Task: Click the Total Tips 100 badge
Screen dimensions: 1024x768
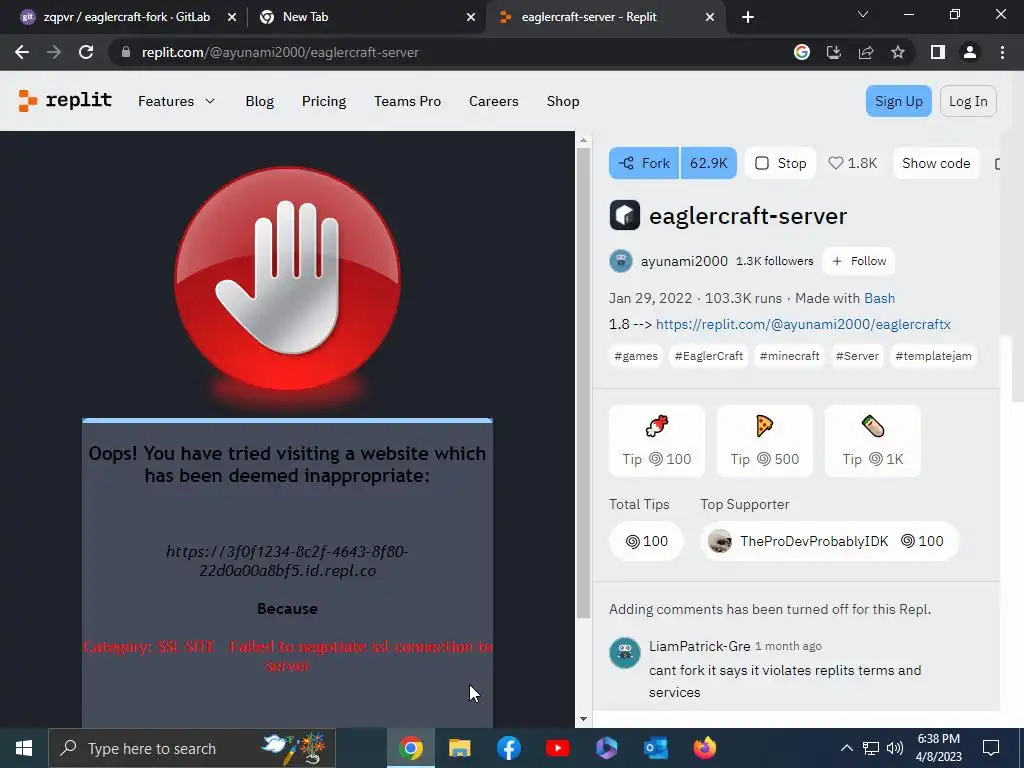Action: [x=647, y=541]
